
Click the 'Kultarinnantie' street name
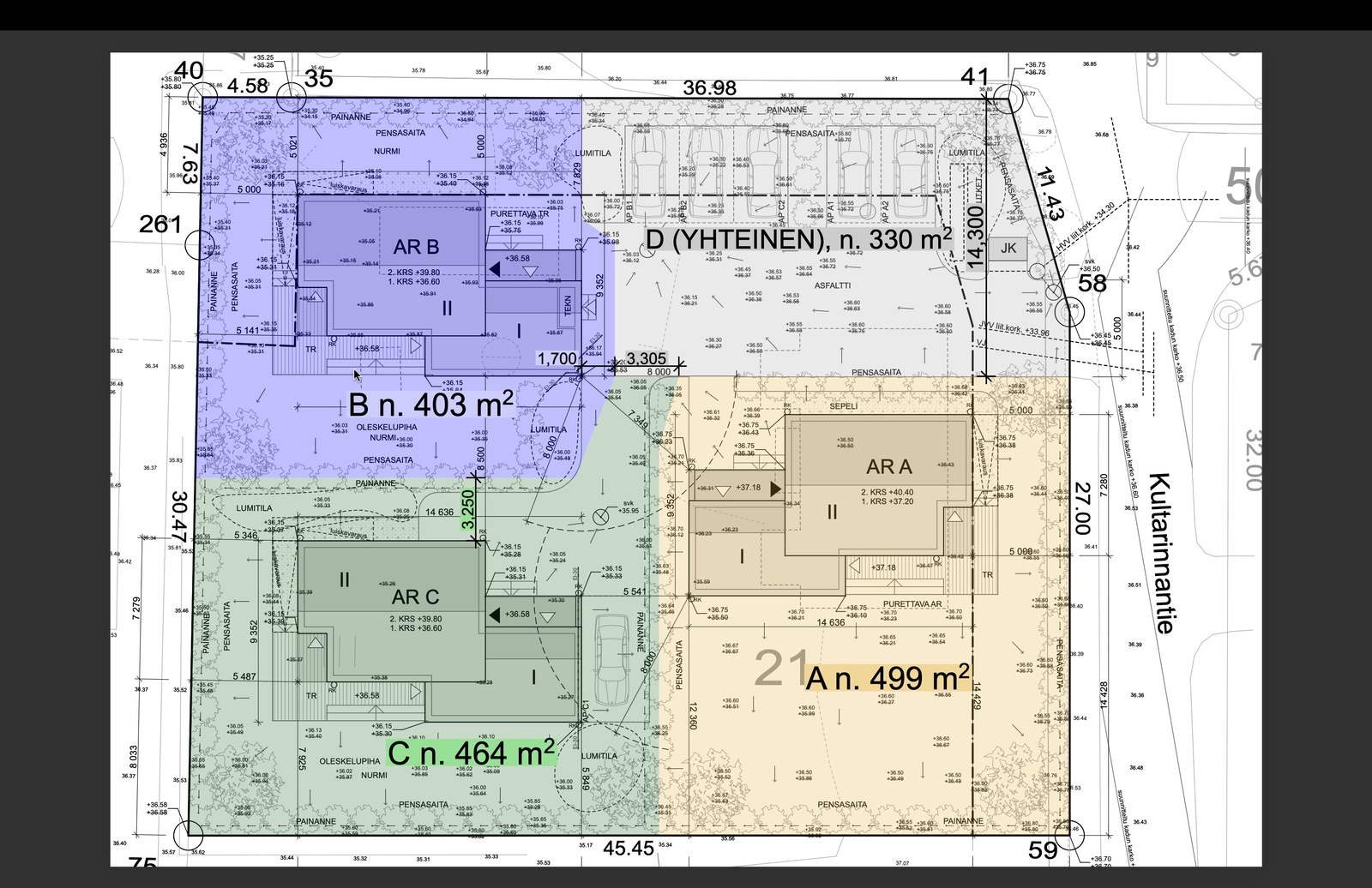point(1163,553)
